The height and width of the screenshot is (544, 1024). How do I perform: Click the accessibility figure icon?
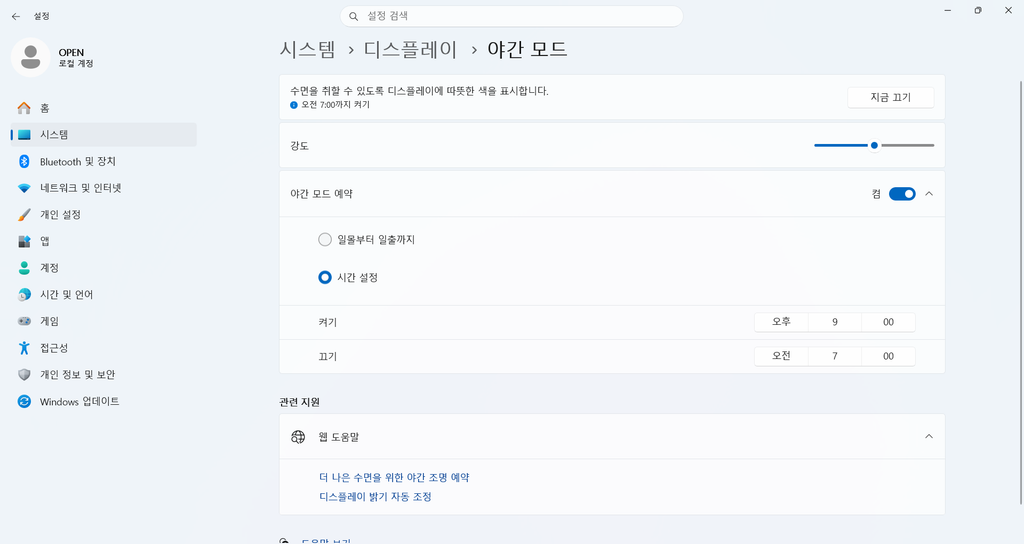[x=24, y=348]
